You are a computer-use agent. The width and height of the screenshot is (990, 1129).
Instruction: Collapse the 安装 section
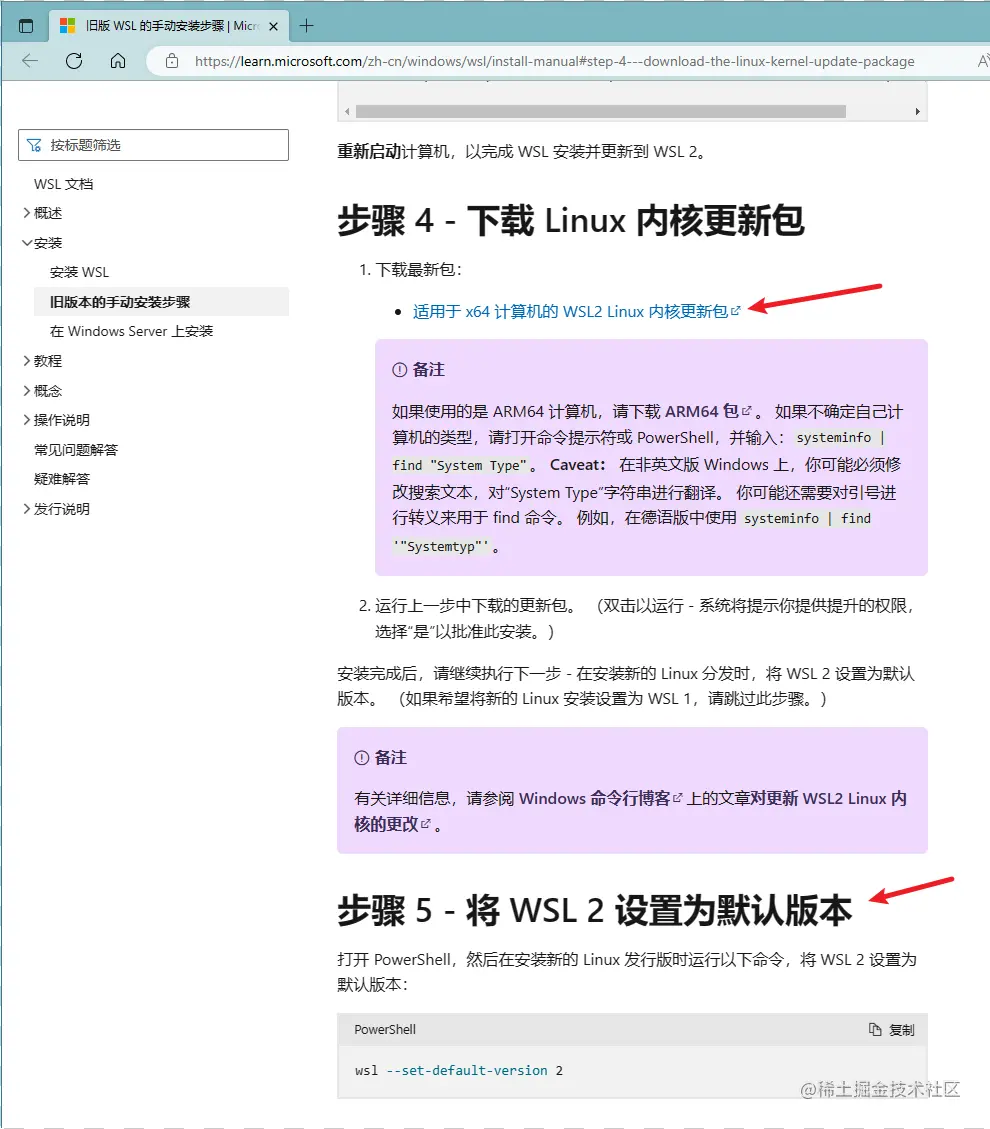point(42,243)
